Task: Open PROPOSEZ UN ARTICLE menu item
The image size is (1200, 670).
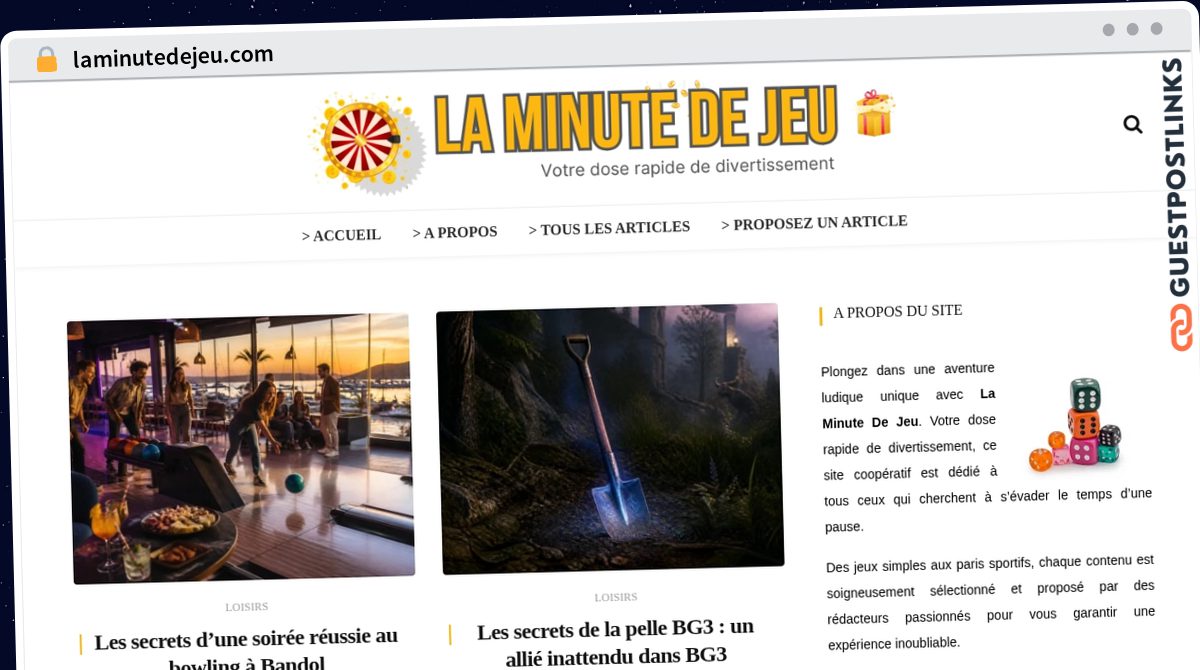Action: 814,223
